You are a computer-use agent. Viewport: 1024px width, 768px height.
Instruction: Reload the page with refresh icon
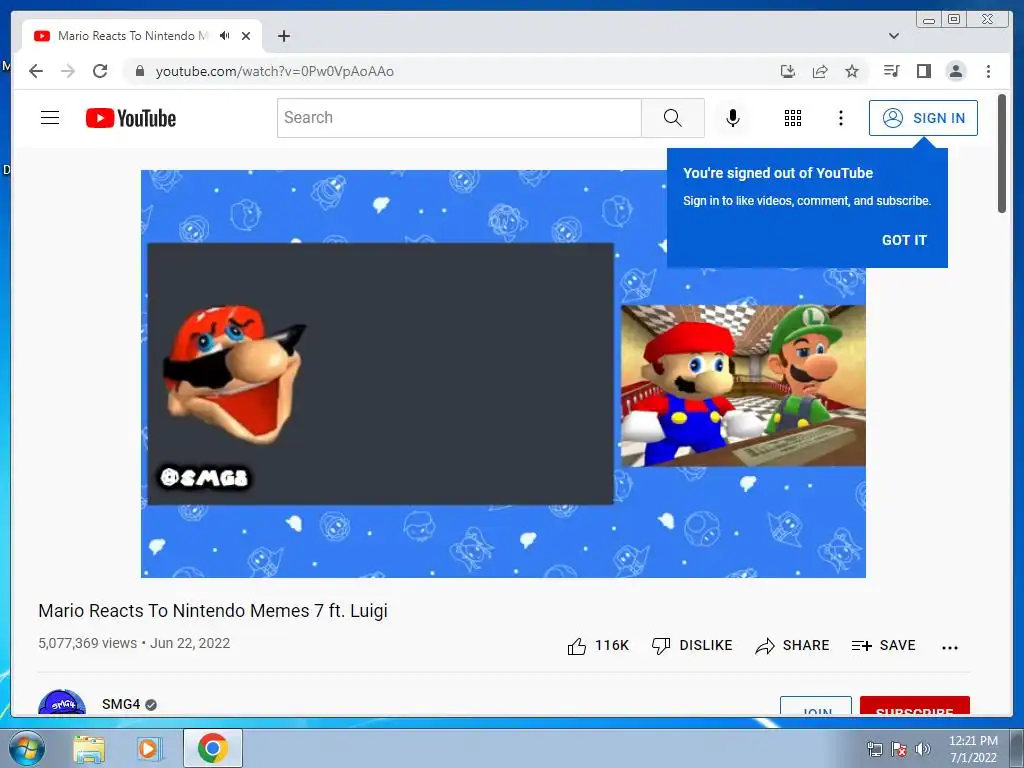click(x=100, y=71)
